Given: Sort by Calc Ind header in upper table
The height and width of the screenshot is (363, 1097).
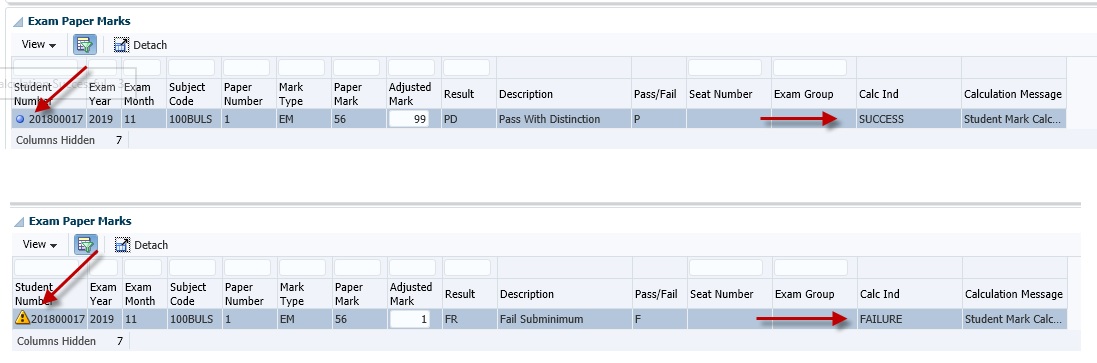Looking at the screenshot, I should pos(878,94).
